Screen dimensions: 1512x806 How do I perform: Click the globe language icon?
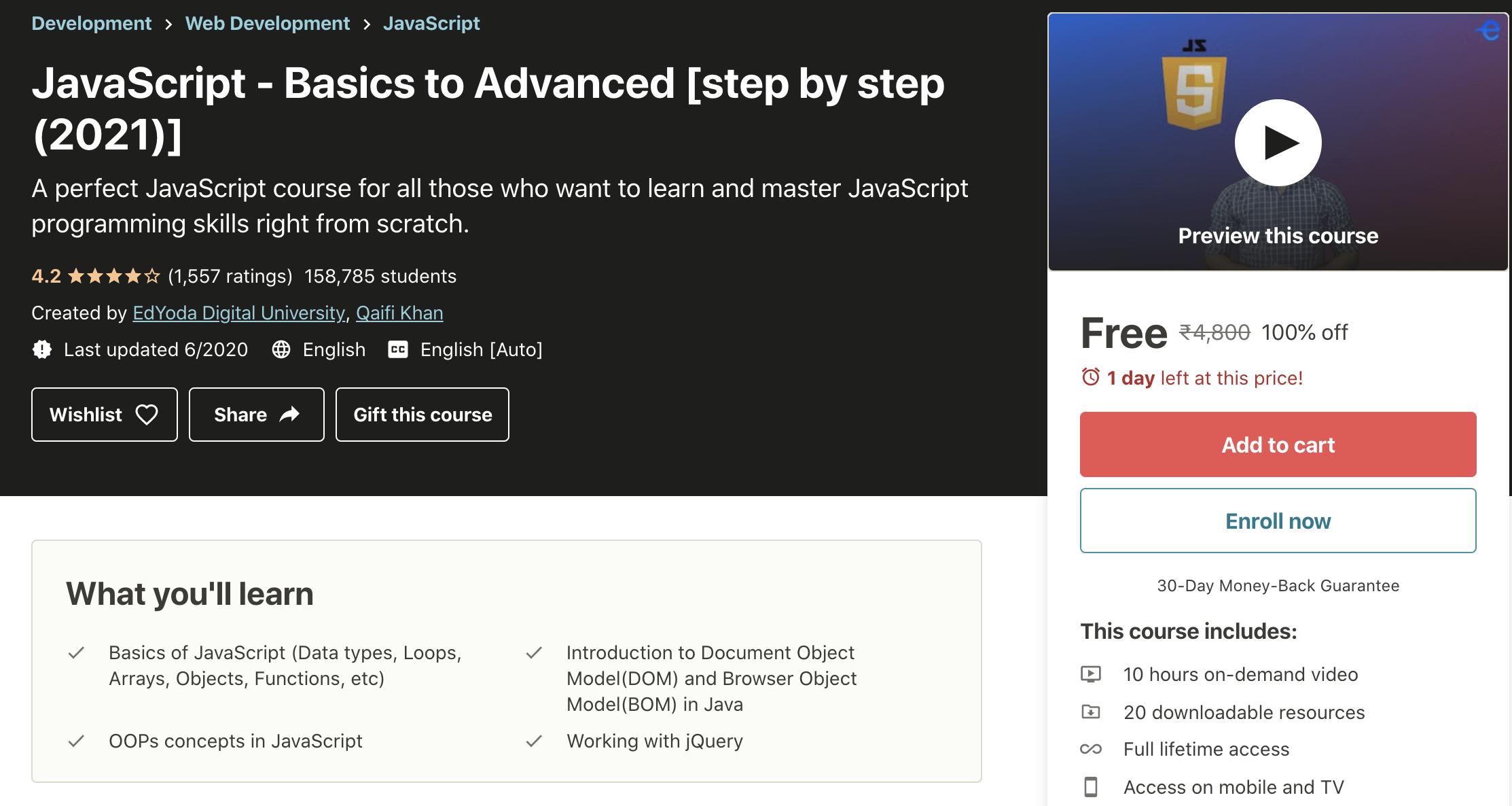(281, 349)
